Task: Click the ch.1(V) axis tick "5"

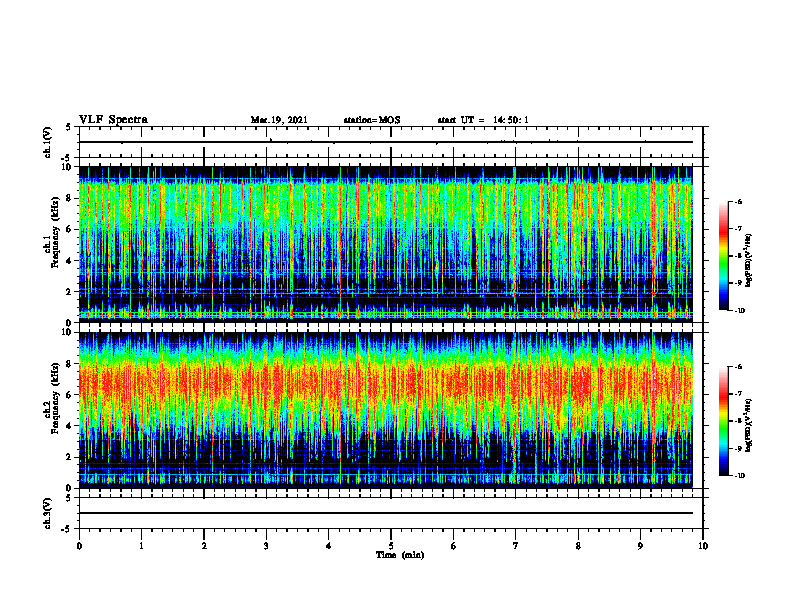Action: [x=69, y=128]
